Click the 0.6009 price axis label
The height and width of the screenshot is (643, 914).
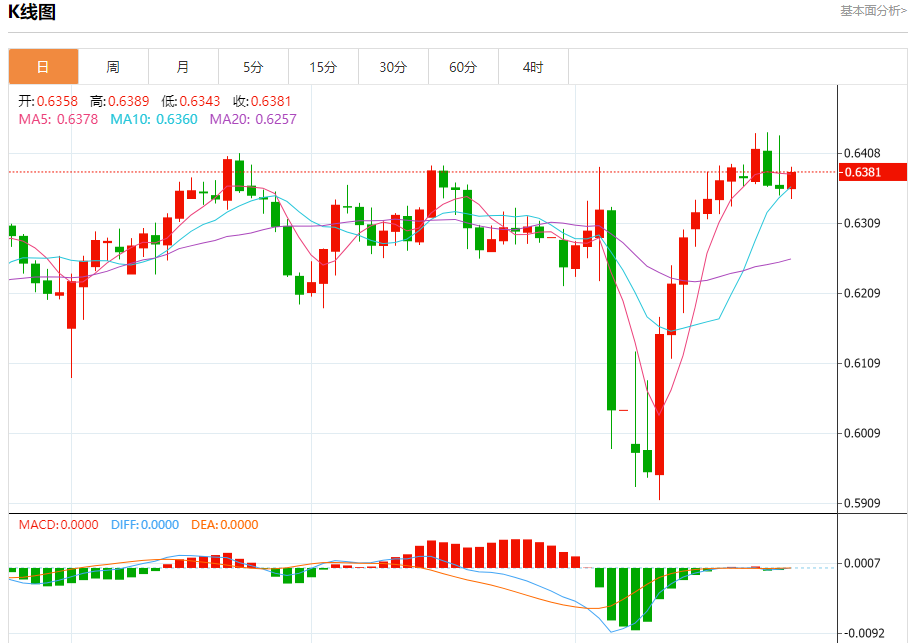[x=862, y=433]
